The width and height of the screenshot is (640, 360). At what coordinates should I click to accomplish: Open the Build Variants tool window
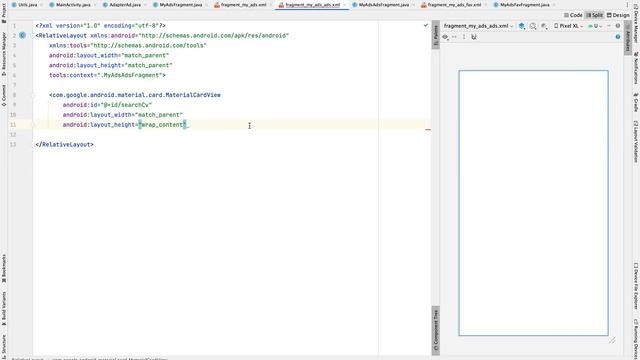pos(4,308)
